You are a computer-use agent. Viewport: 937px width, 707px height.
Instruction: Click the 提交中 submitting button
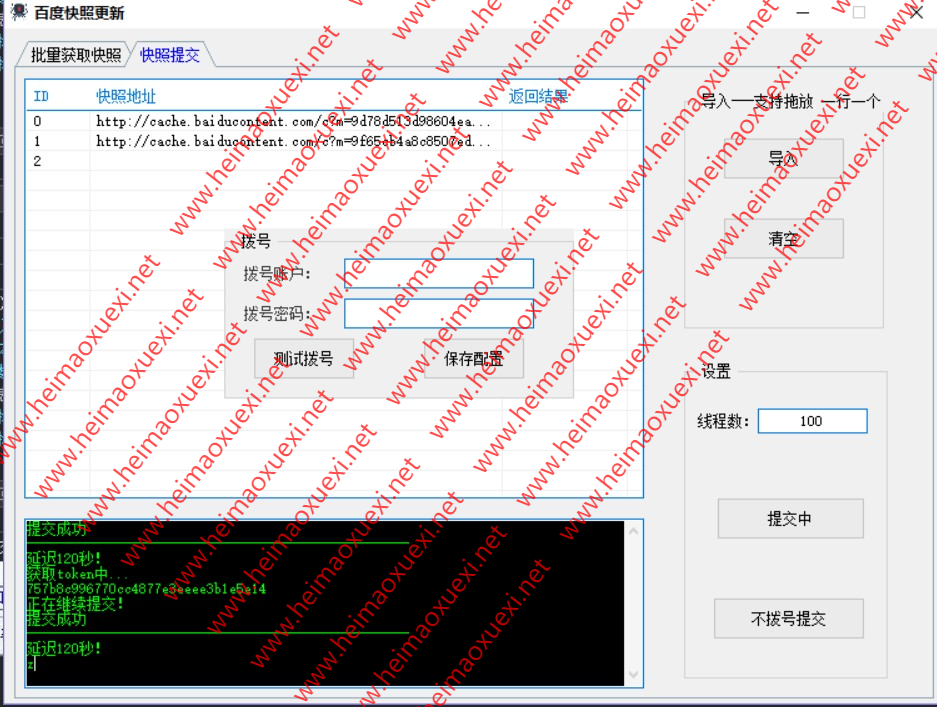click(x=789, y=518)
